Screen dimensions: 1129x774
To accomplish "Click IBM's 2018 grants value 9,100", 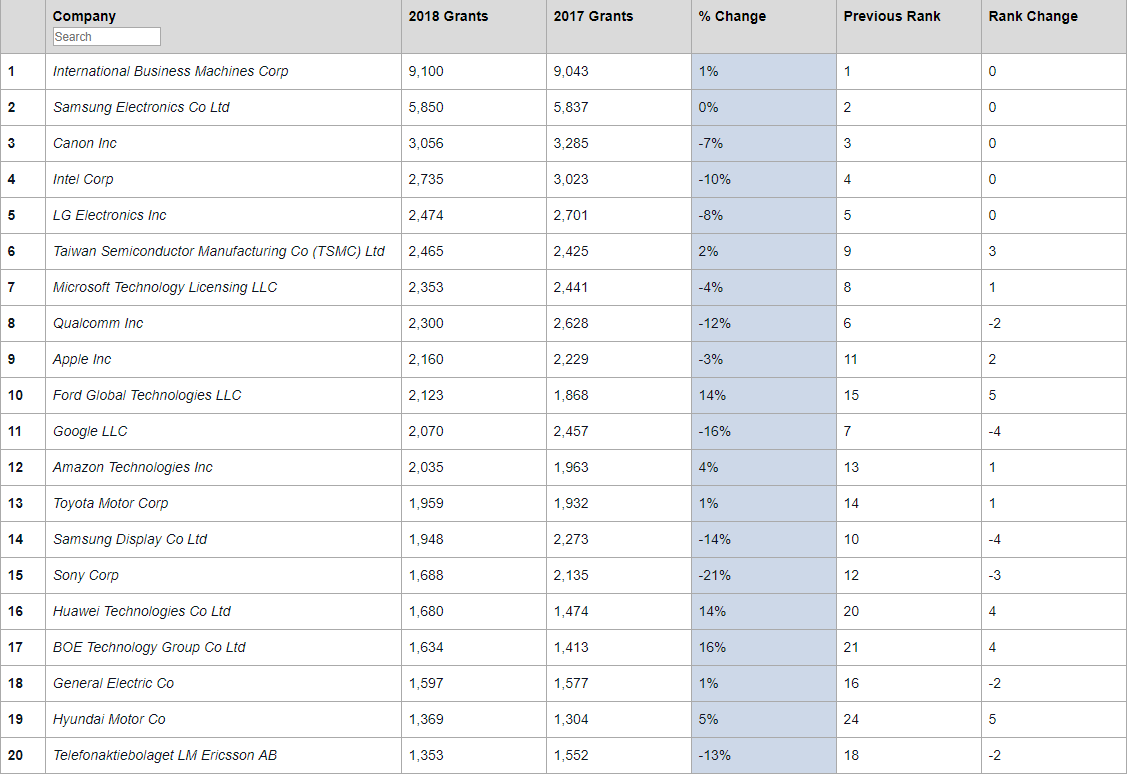I will pos(426,71).
